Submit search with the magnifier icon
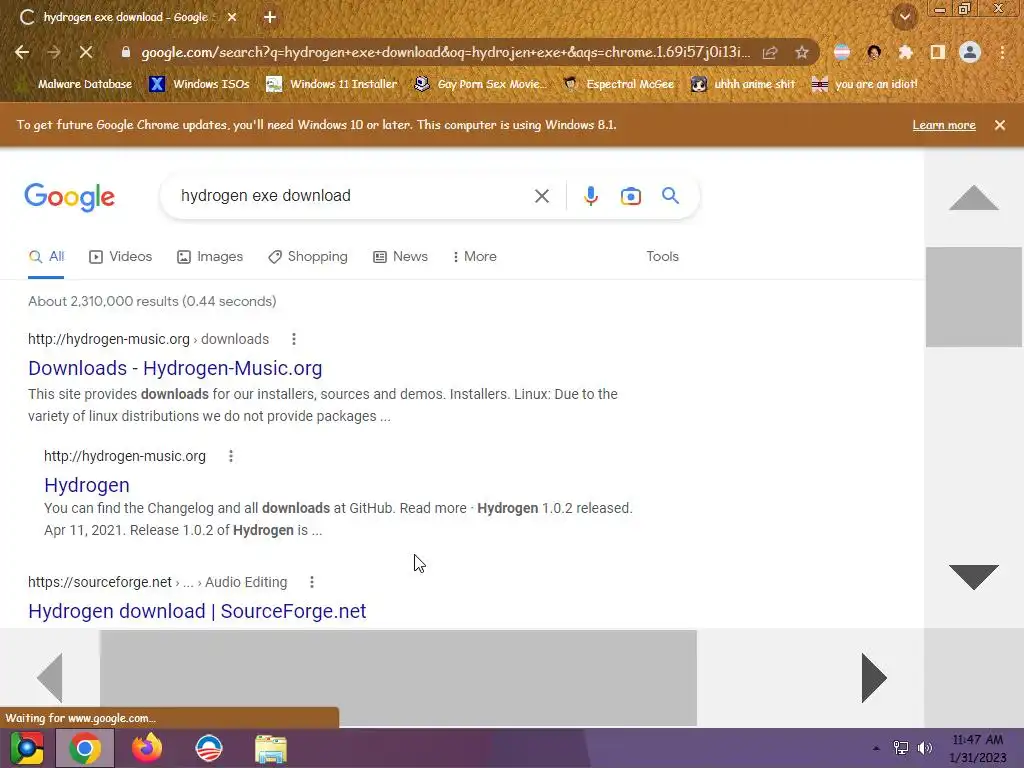 coord(670,195)
